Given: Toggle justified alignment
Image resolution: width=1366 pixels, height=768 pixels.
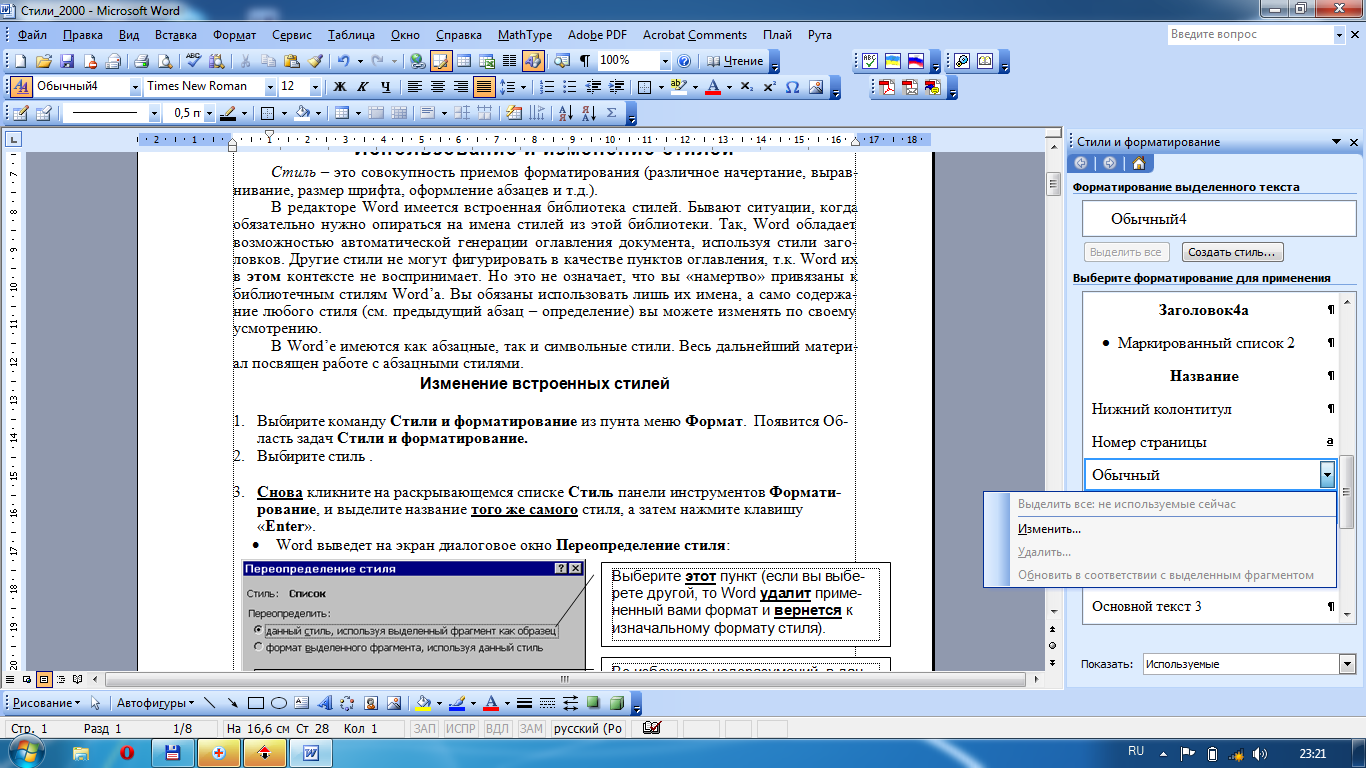Looking at the screenshot, I should coord(484,87).
